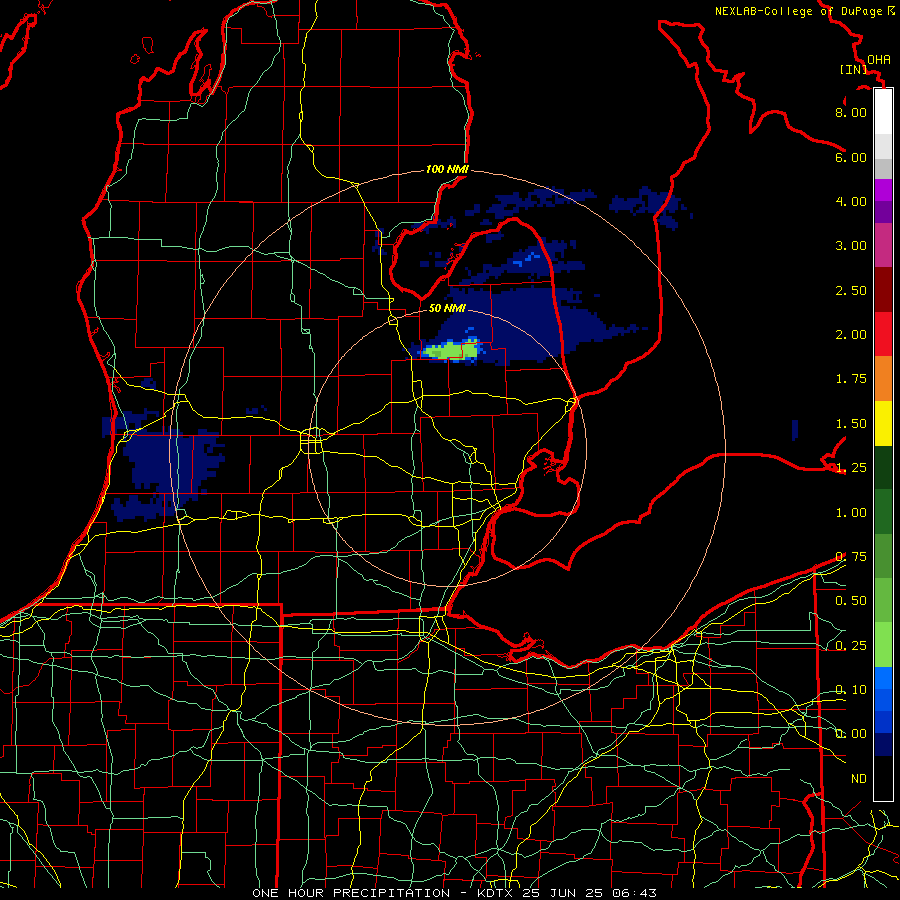The image size is (900, 900).
Task: Click the 8.00 legend value
Action: pyautogui.click(x=851, y=112)
